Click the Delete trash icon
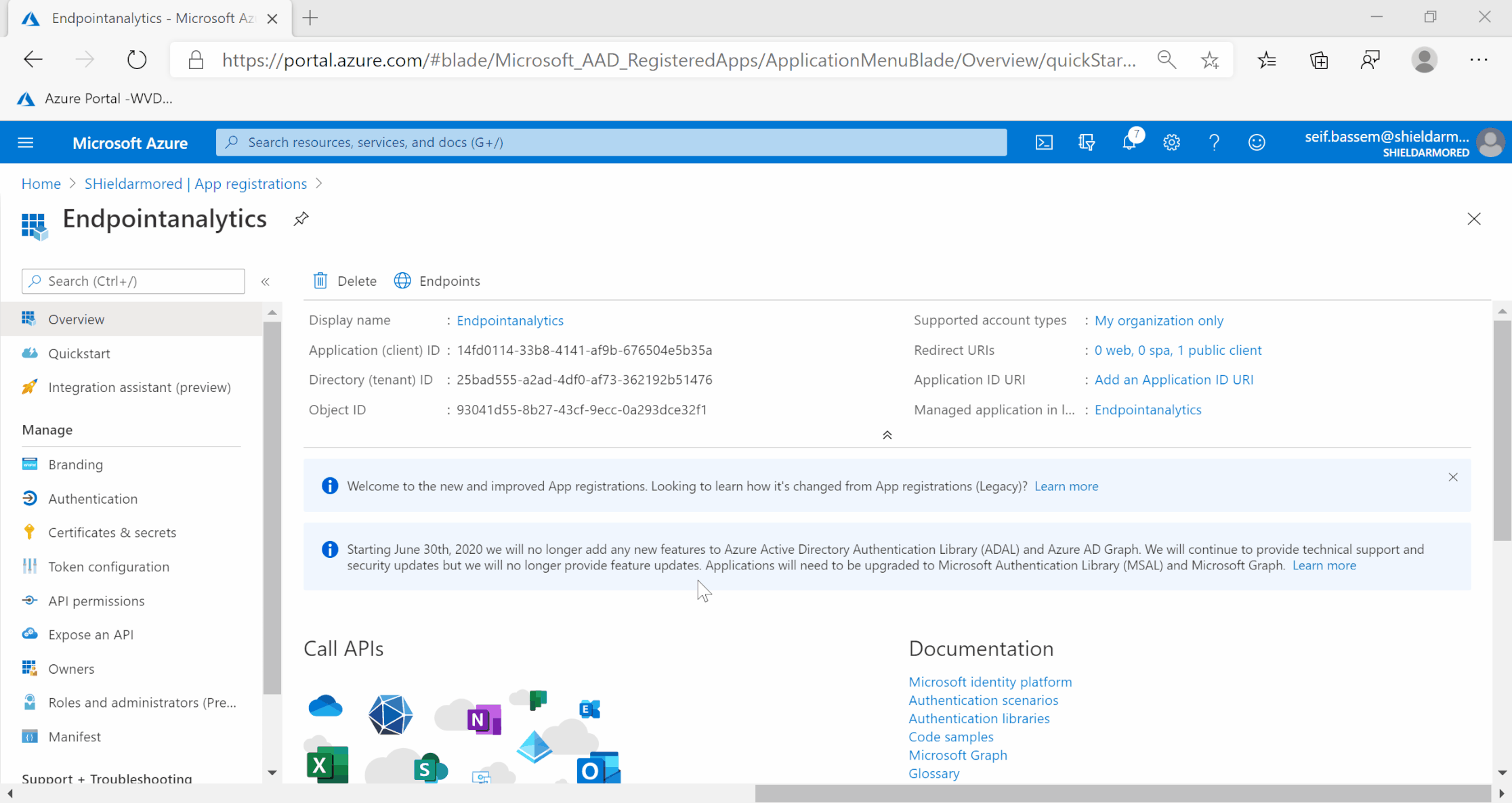The image size is (1512, 803). [x=320, y=281]
